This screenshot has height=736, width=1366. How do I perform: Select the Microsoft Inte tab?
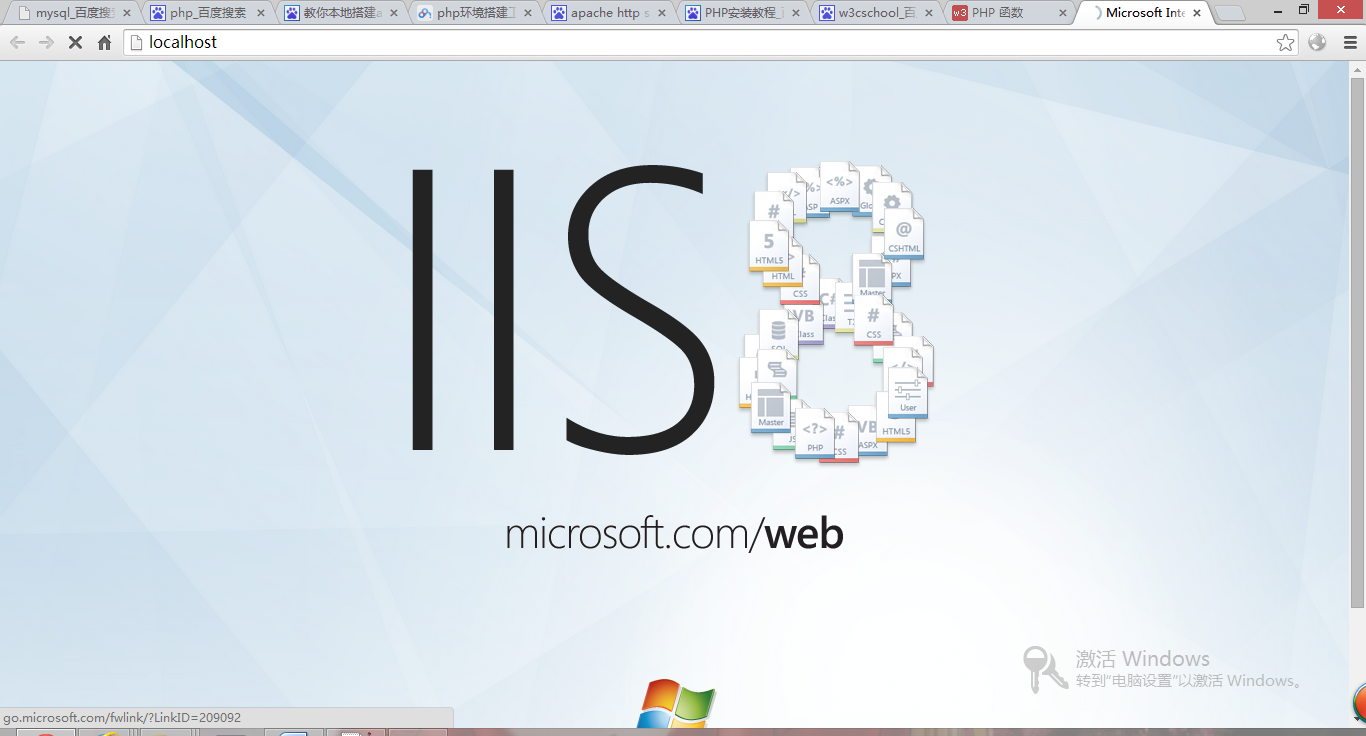pyautogui.click(x=1144, y=13)
